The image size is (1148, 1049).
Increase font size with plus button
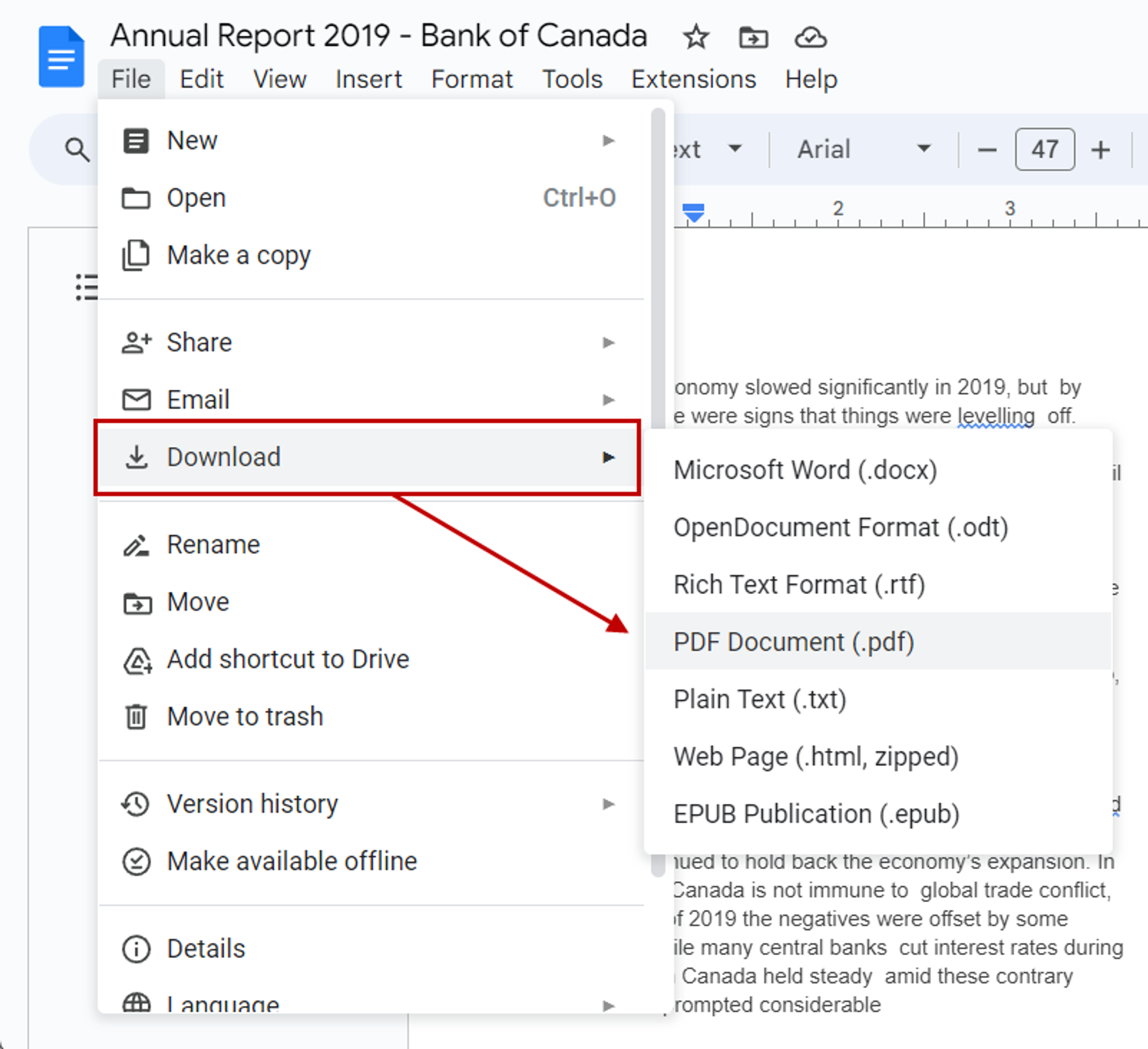click(1101, 149)
